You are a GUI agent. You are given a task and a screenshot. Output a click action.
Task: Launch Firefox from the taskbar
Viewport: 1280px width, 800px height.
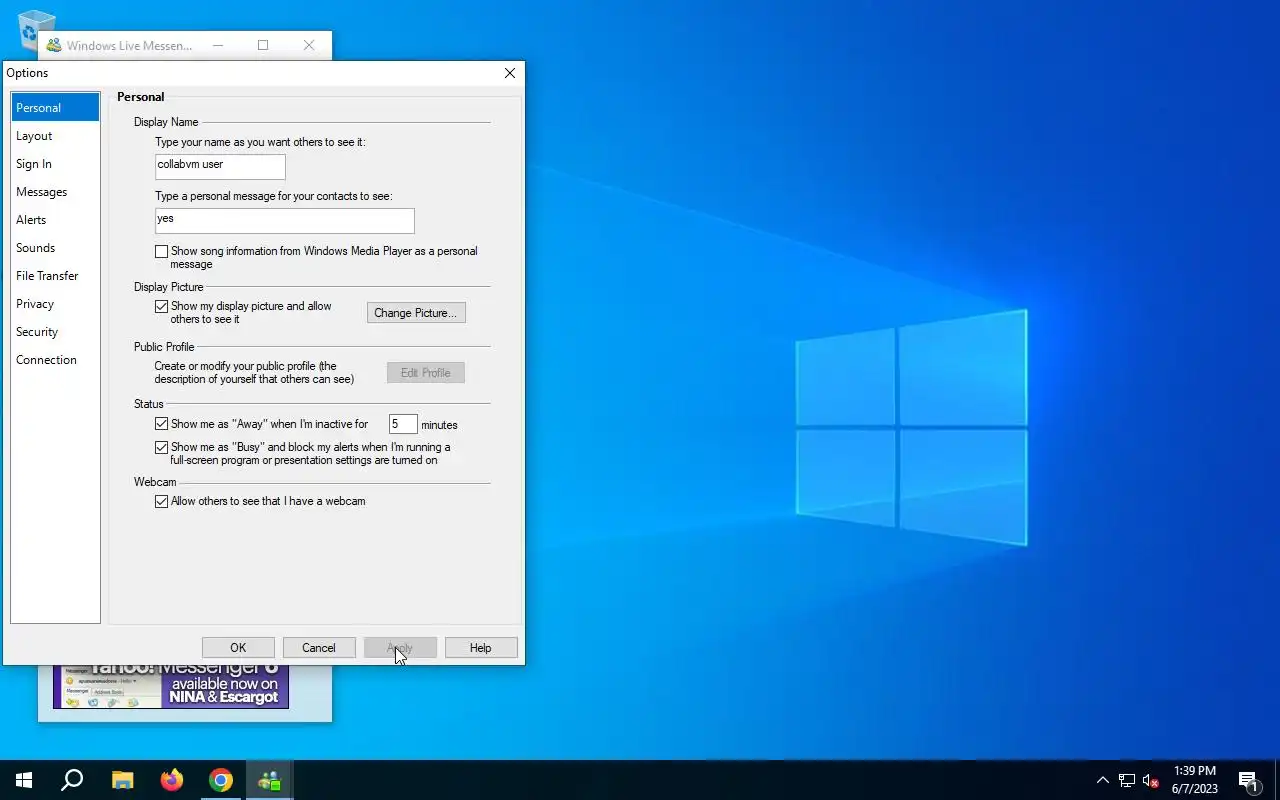coord(172,780)
